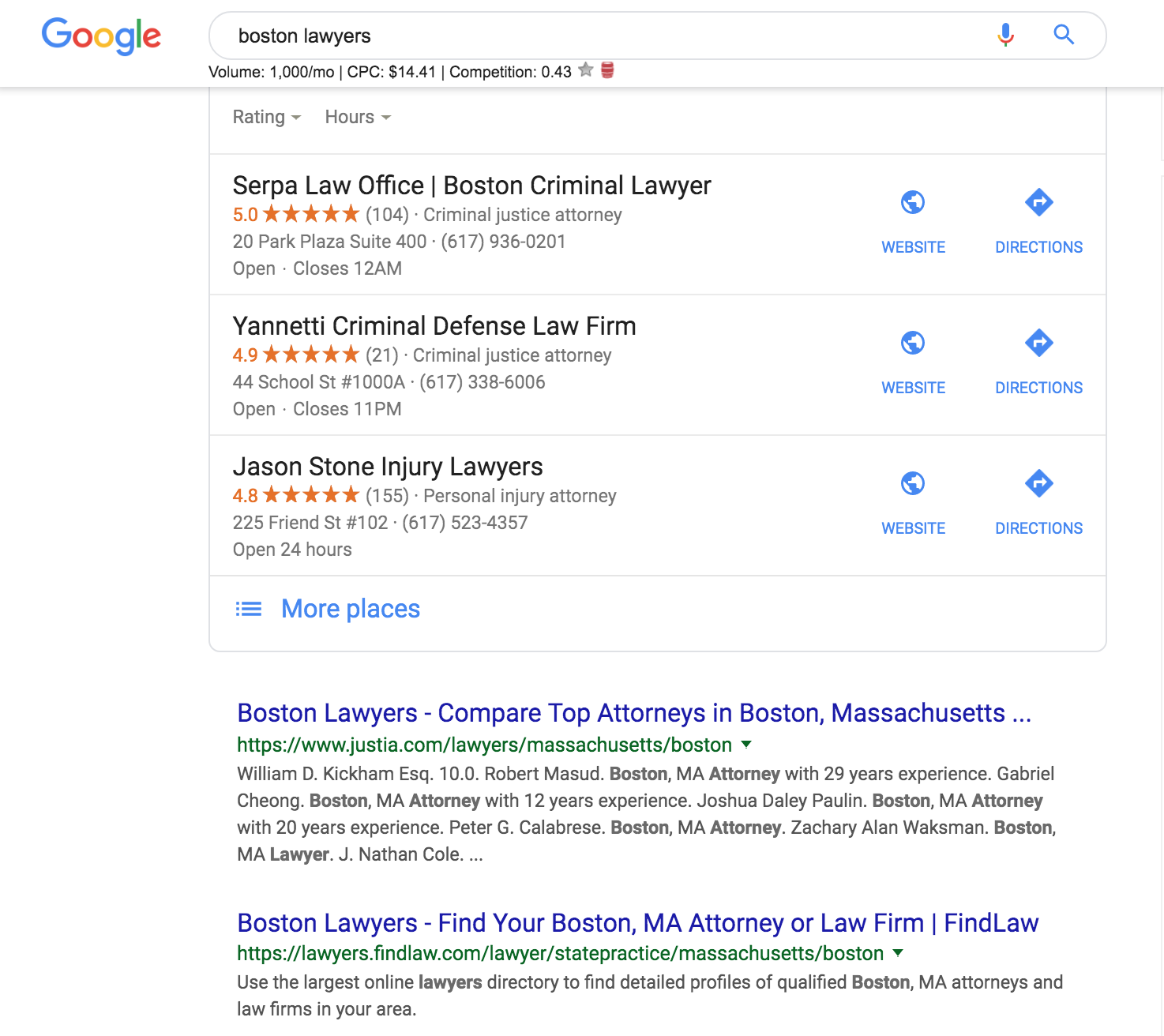Click the Justia result description snippet
This screenshot has height=1036, width=1164.
(646, 814)
